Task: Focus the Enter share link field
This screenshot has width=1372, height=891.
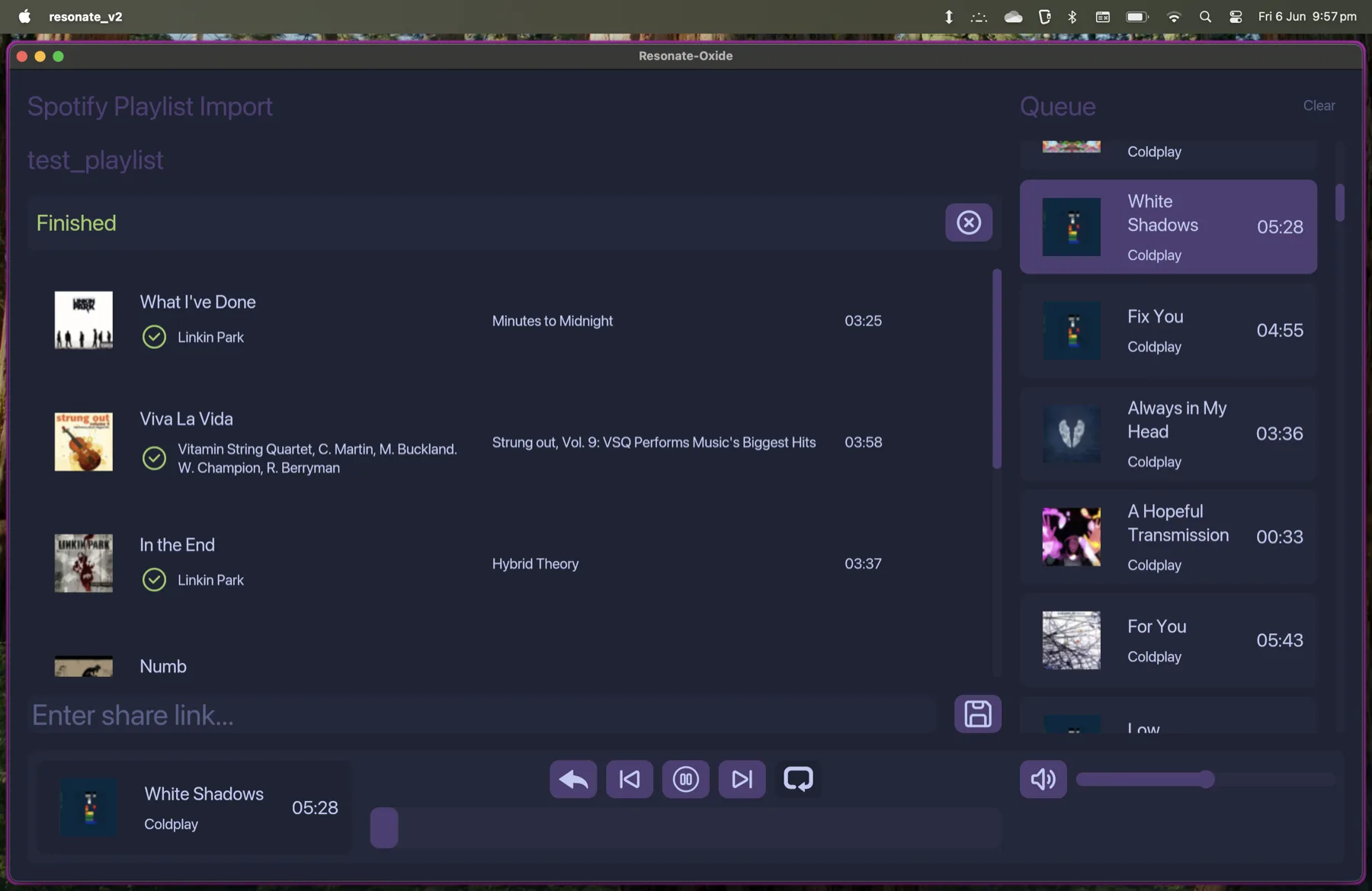Action: pos(482,715)
